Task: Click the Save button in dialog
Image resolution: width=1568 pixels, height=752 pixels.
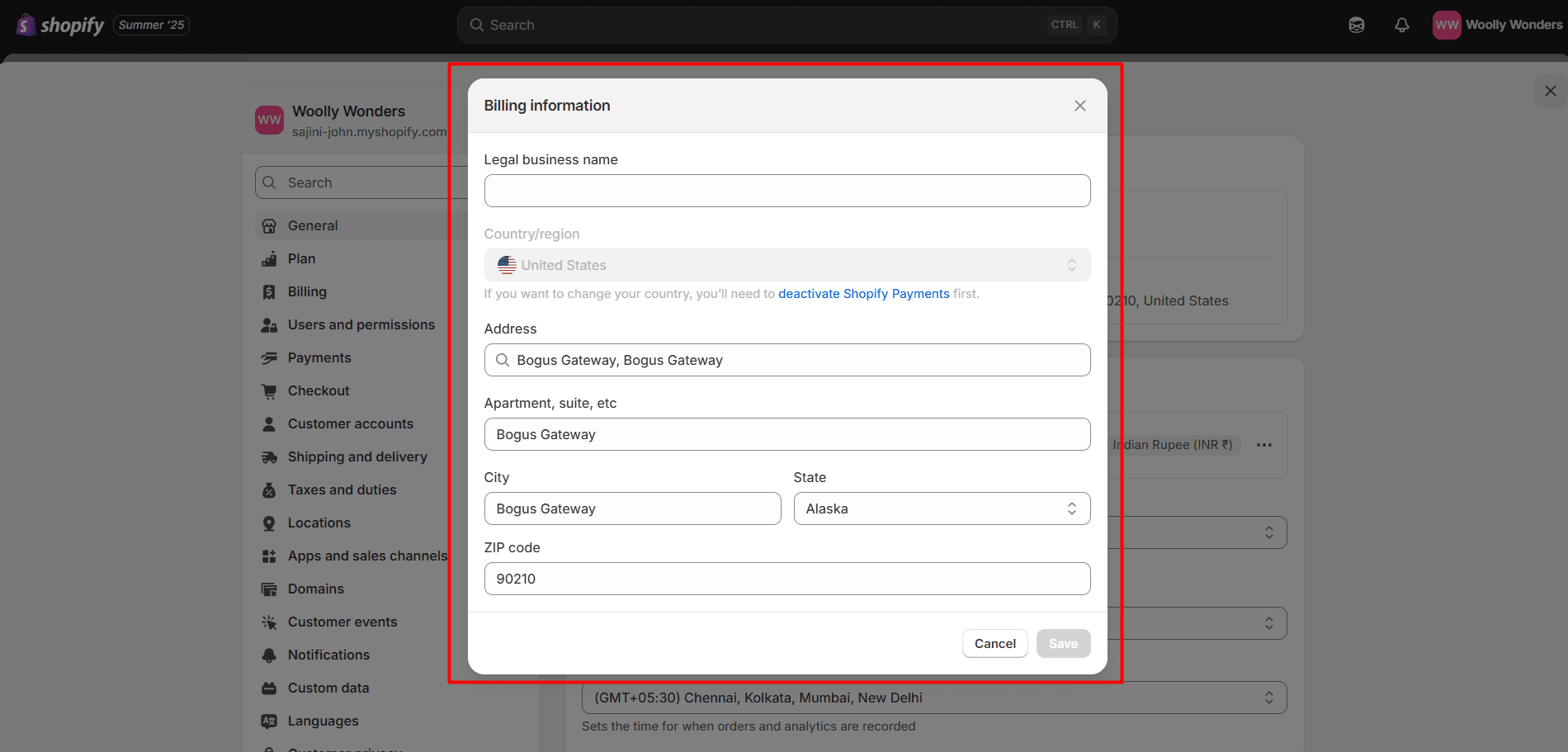Action: pos(1063,644)
